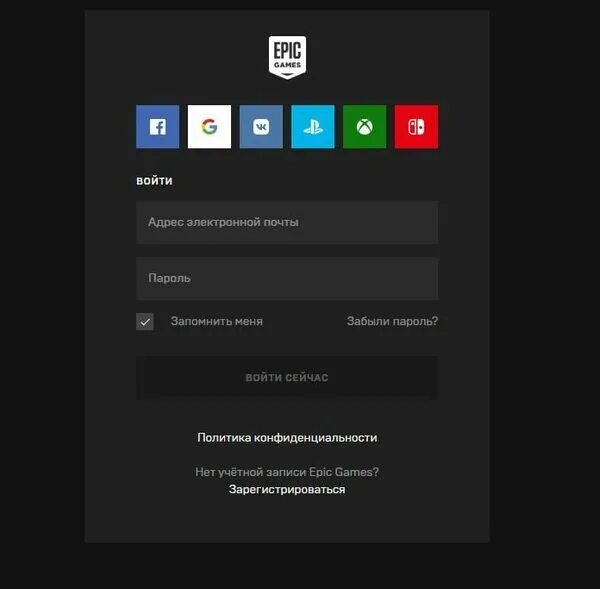Focus the Адрес электронной почты field
The height and width of the screenshot is (589, 600).
tap(287, 222)
